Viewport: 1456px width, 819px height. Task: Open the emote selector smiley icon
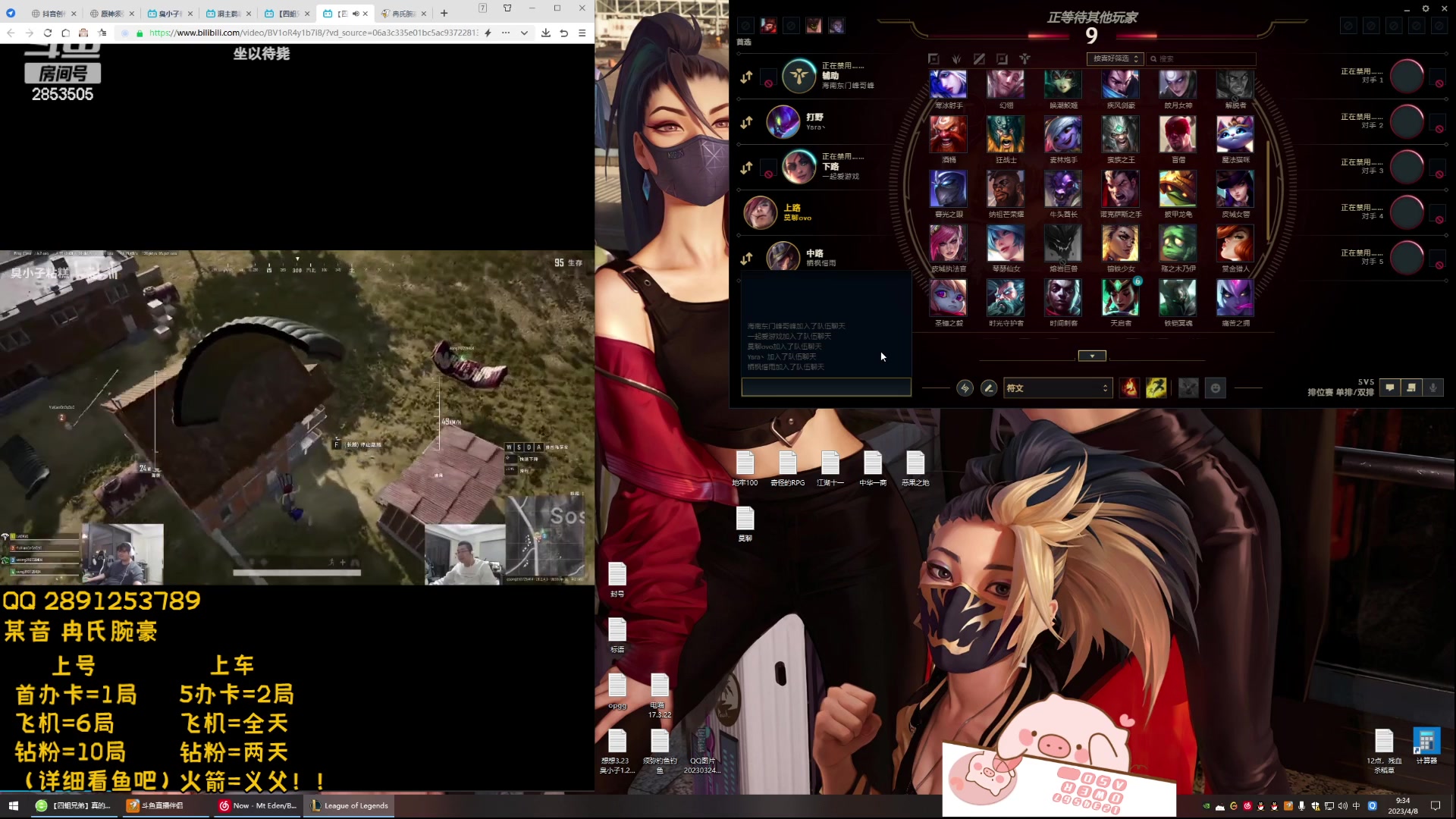point(1216,388)
